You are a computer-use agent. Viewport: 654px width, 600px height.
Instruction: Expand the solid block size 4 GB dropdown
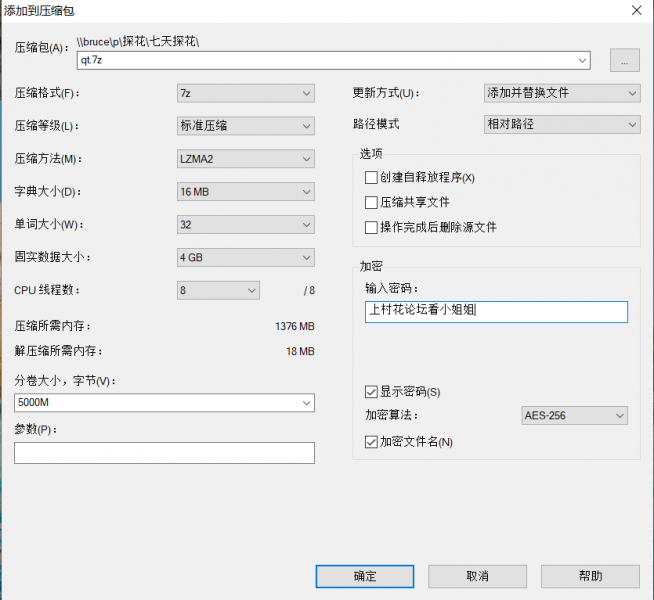[245, 257]
